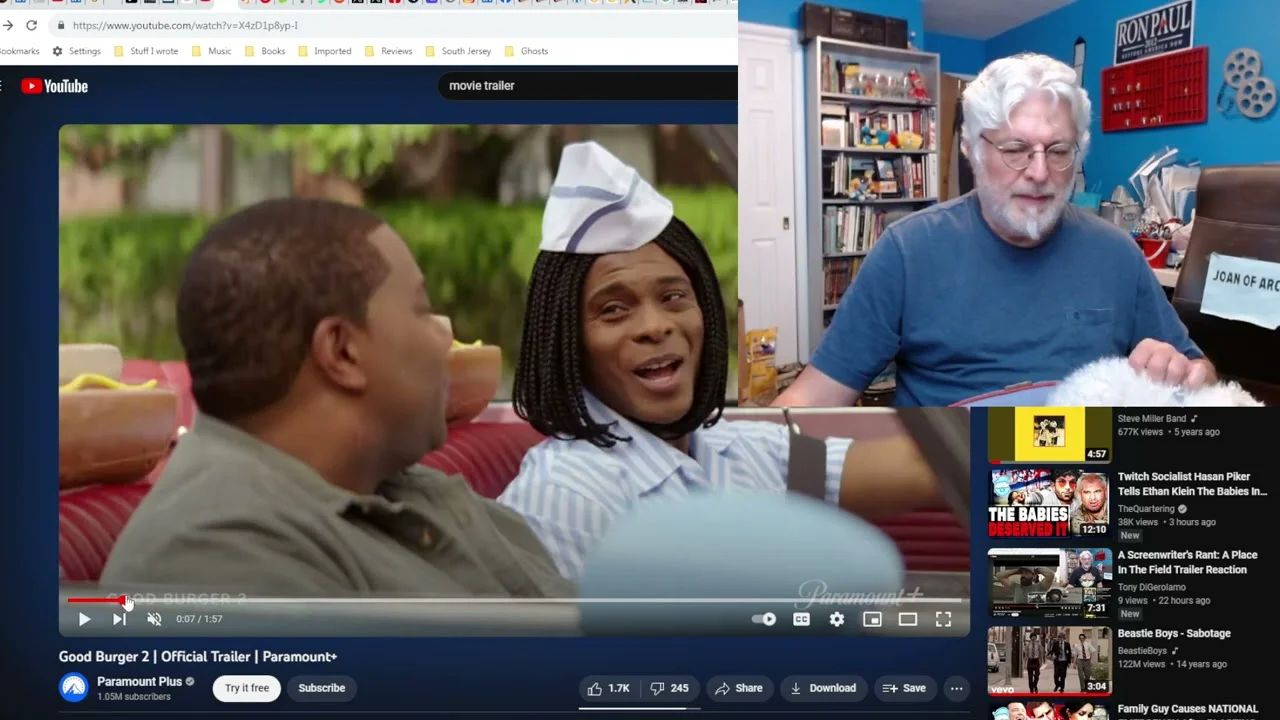Open more actions three-dot menu
Viewport: 1280px width, 720px height.
point(956,688)
